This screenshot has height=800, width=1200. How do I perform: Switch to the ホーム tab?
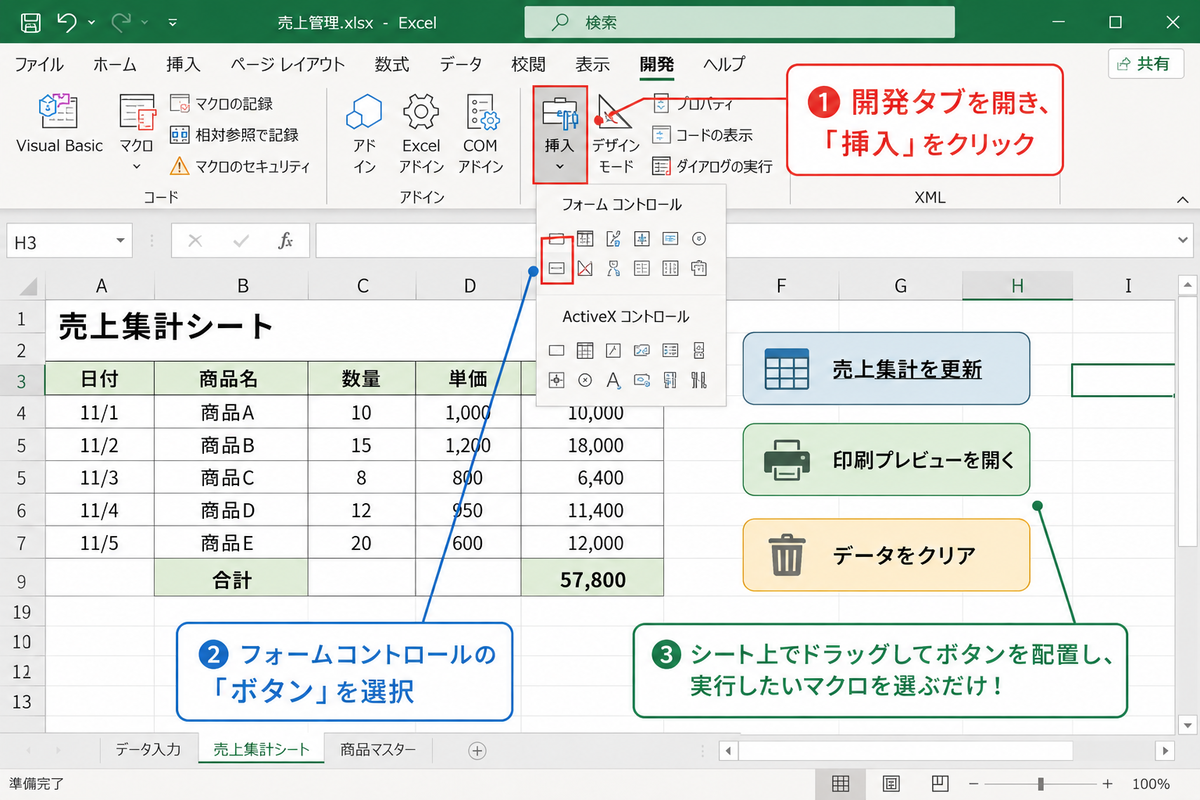tap(115, 64)
